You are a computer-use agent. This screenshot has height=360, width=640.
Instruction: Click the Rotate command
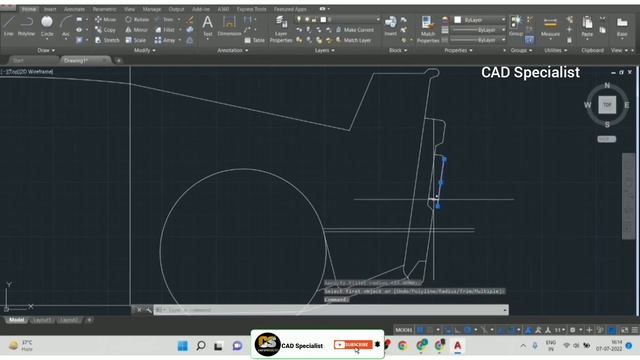click(137, 19)
